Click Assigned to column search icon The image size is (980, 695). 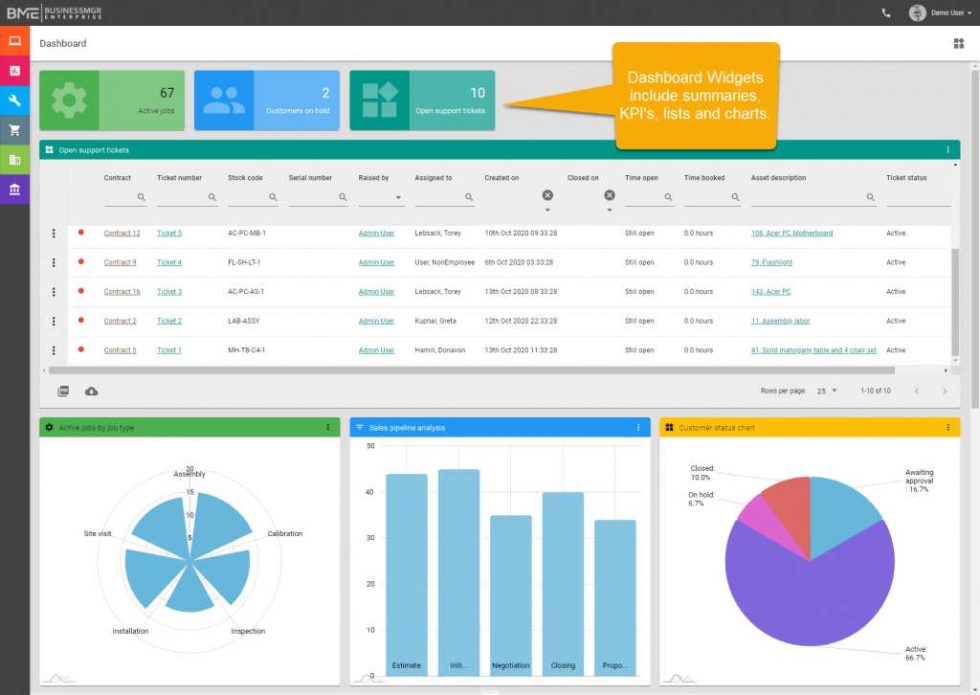point(469,197)
